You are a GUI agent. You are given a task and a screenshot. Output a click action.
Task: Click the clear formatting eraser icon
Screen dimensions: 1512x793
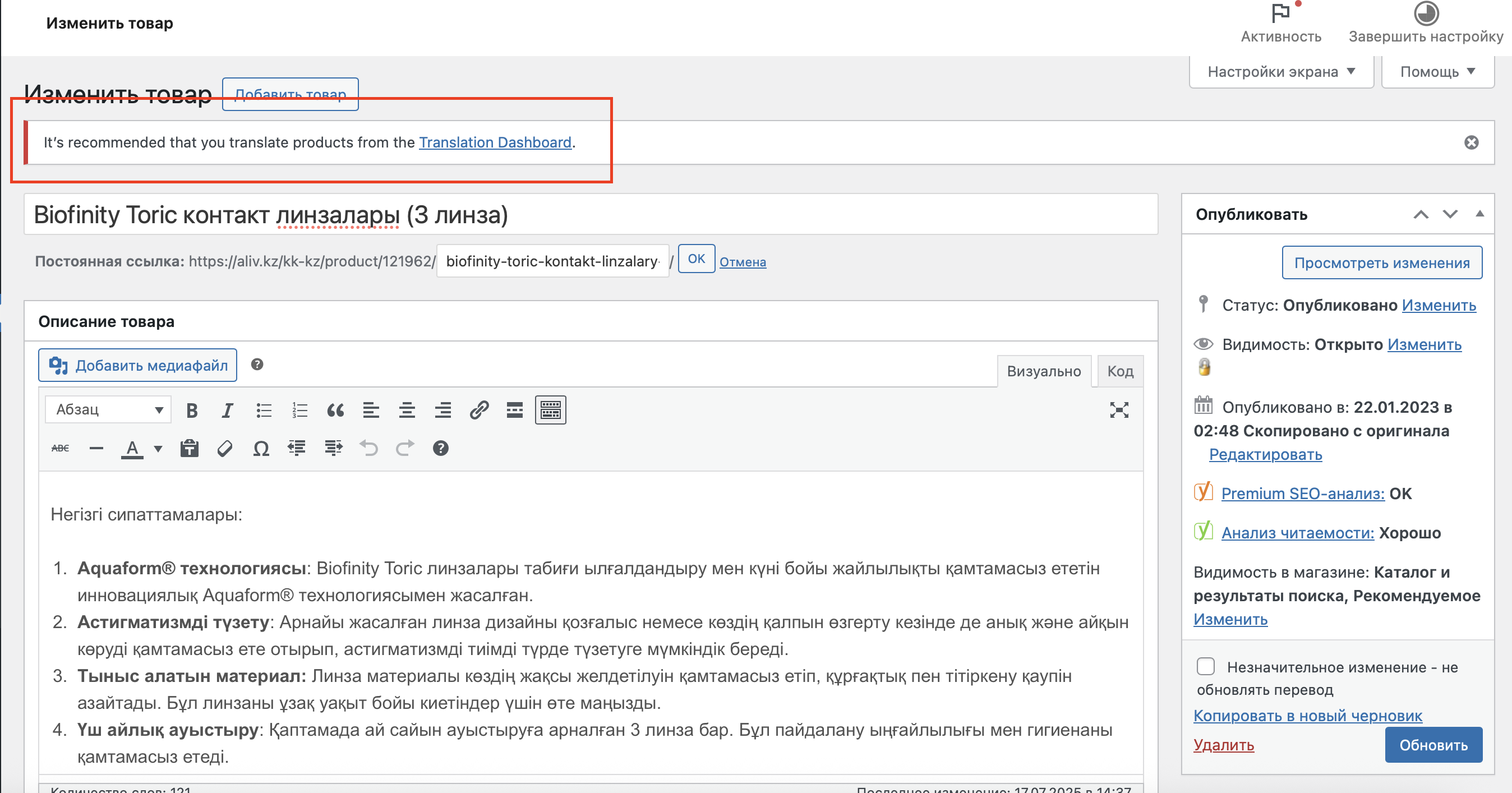pyautogui.click(x=225, y=449)
